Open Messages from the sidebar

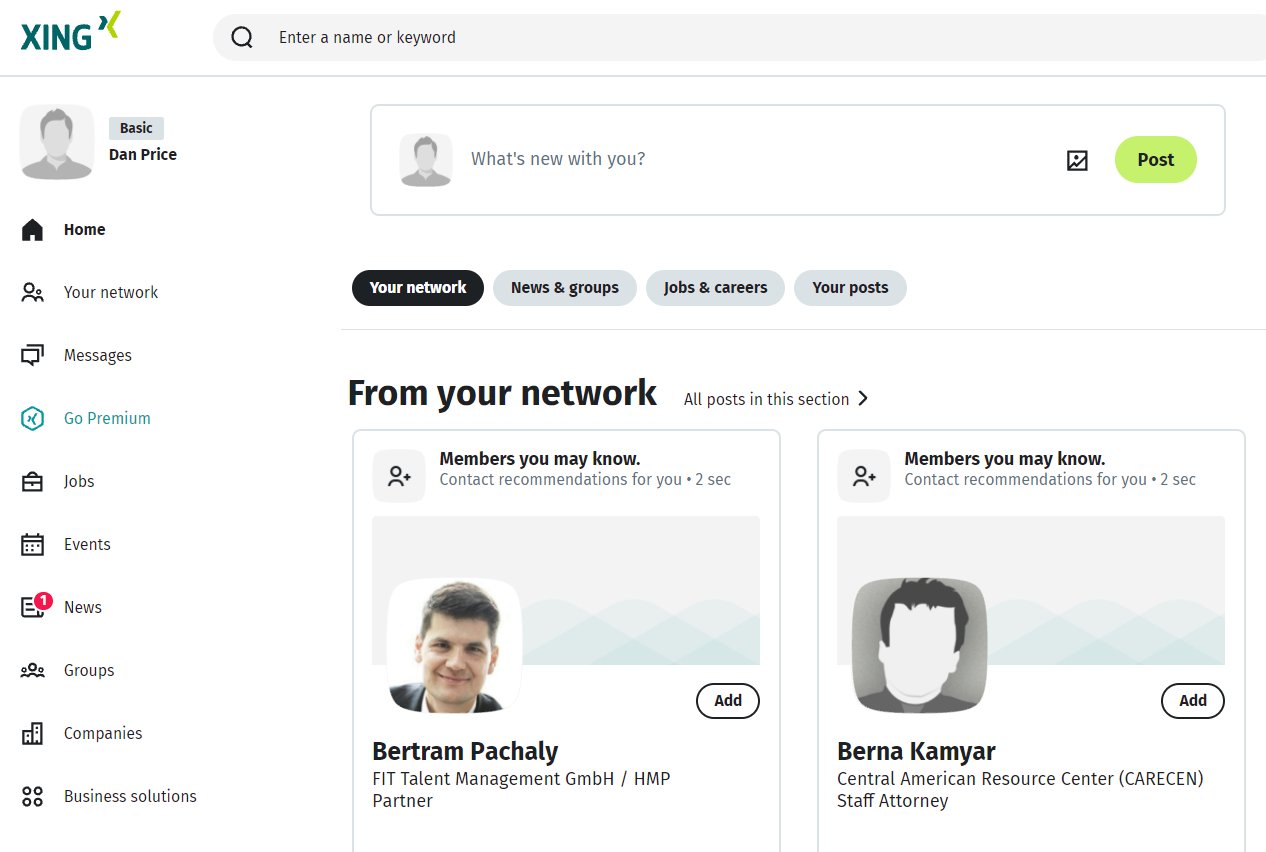point(97,355)
